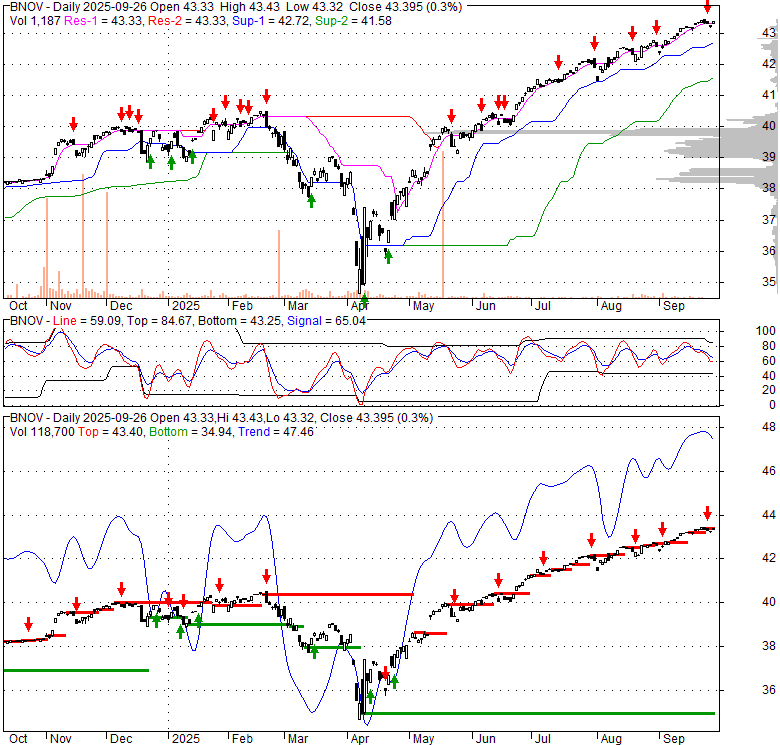Click the Aug label on top chart axis
This screenshot has height=745, width=780.
click(611, 306)
